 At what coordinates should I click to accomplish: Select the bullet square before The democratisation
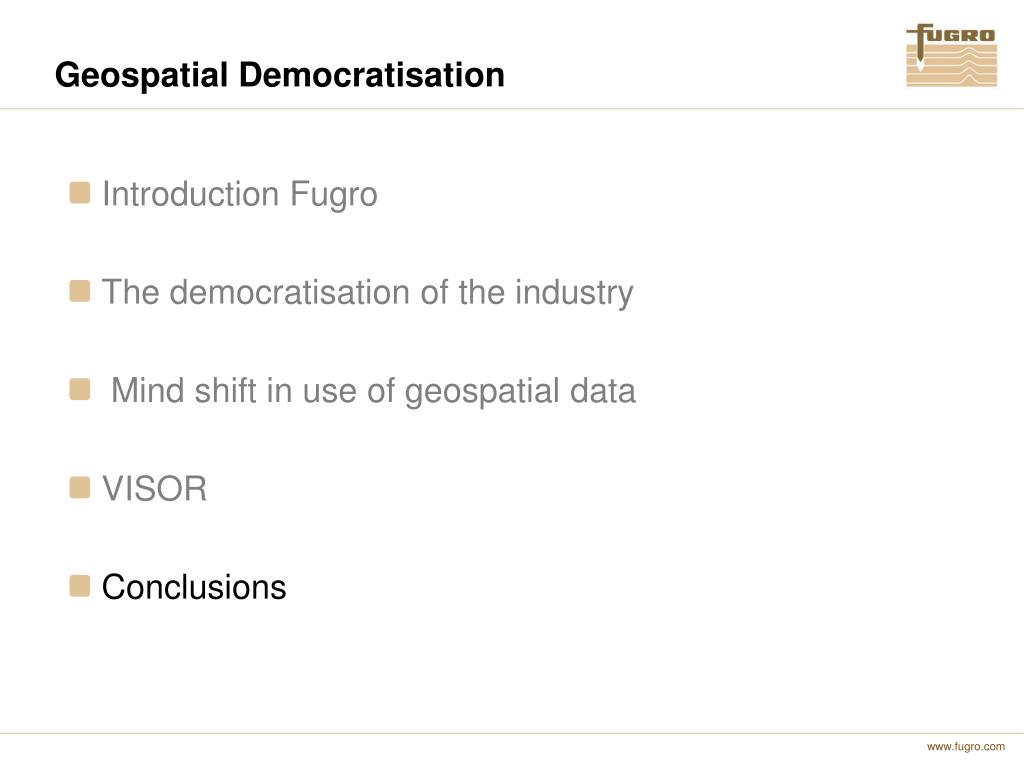click(80, 291)
